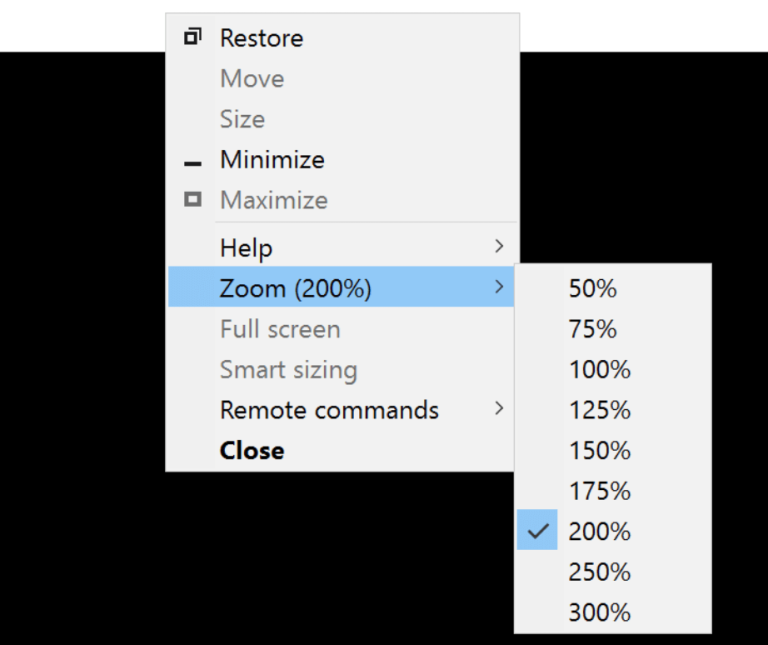The image size is (768, 645).
Task: Set zoom to 125%
Action: point(613,409)
